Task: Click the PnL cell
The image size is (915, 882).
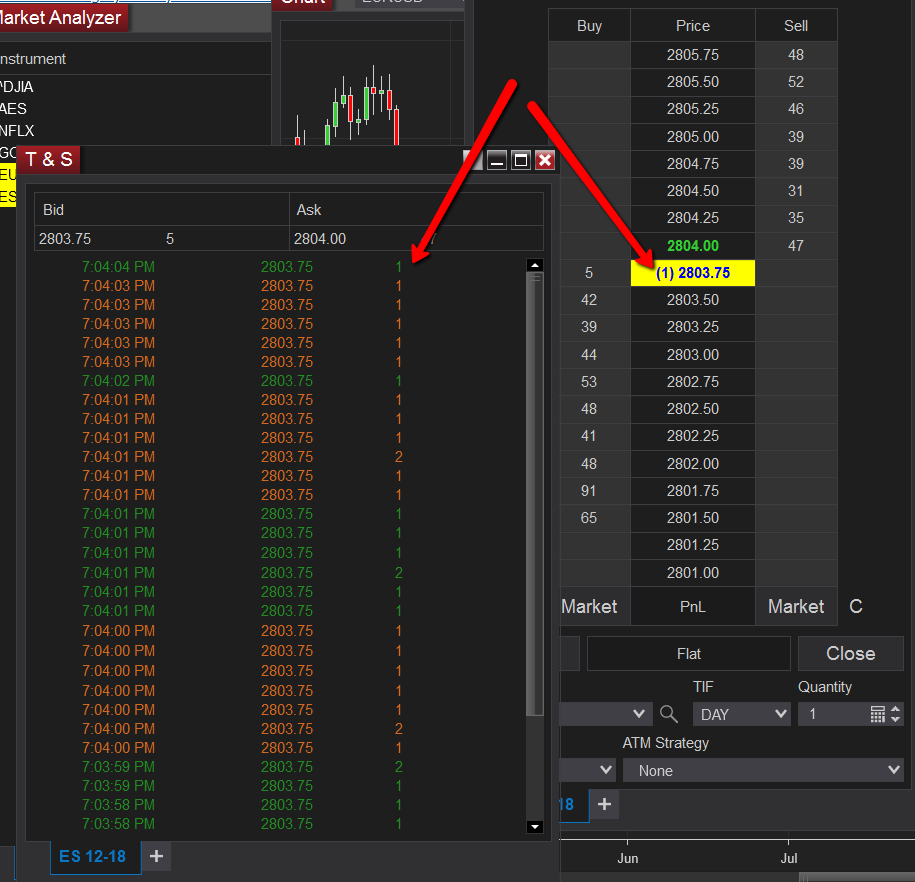Action: 693,606
